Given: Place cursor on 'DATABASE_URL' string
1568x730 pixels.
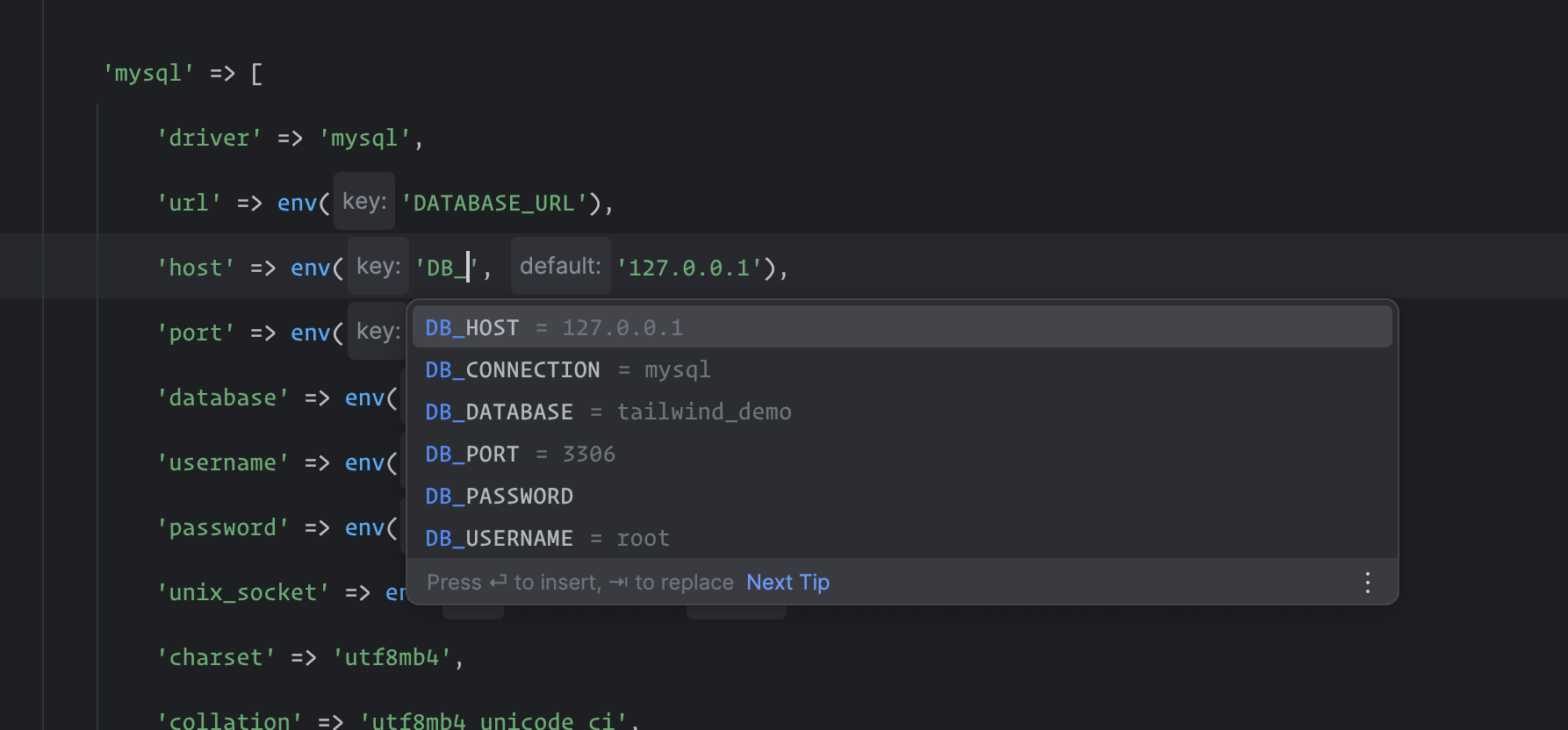Looking at the screenshot, I should click(x=494, y=203).
